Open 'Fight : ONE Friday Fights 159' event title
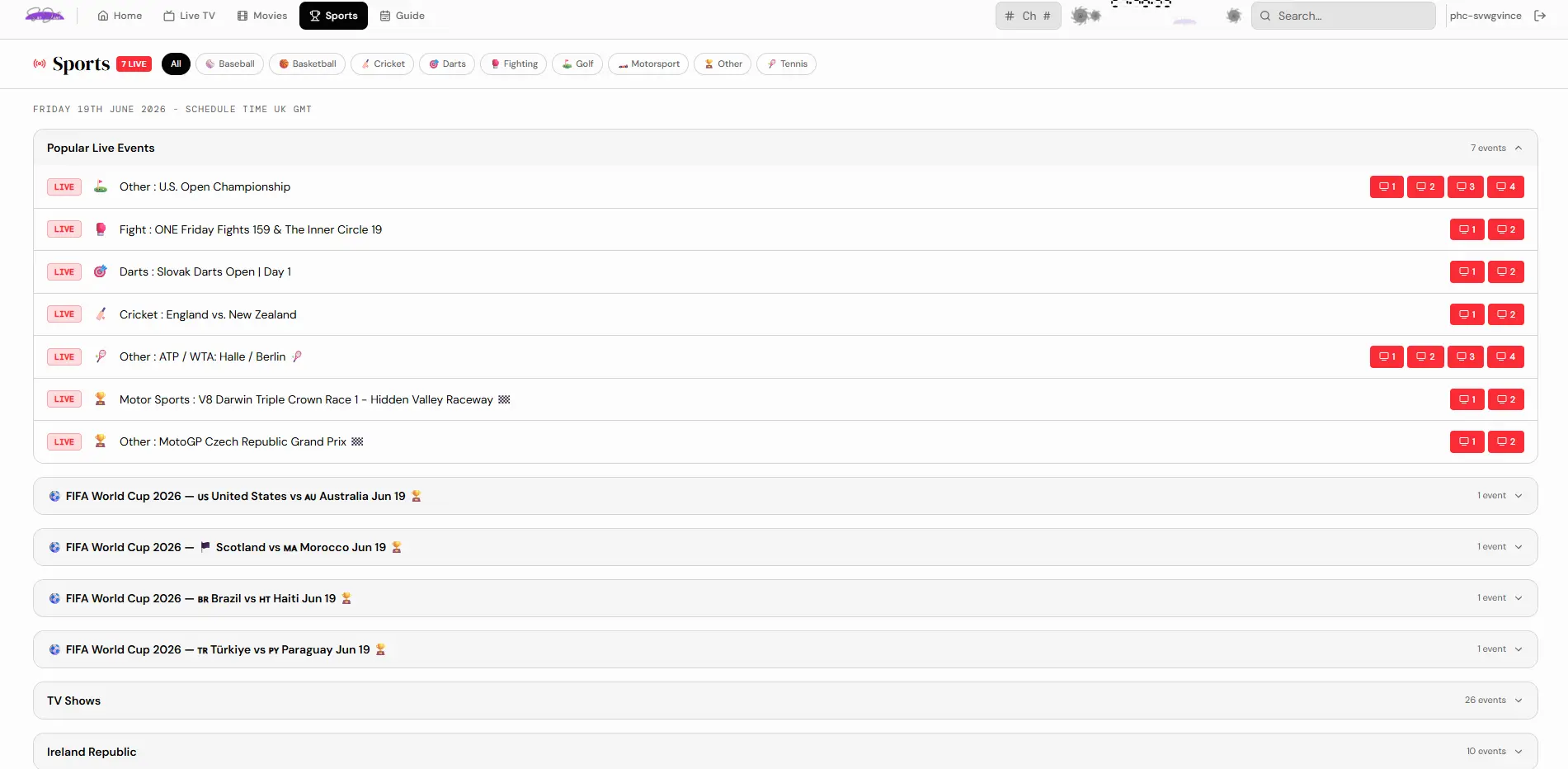Image resolution: width=1568 pixels, height=769 pixels. (x=251, y=229)
